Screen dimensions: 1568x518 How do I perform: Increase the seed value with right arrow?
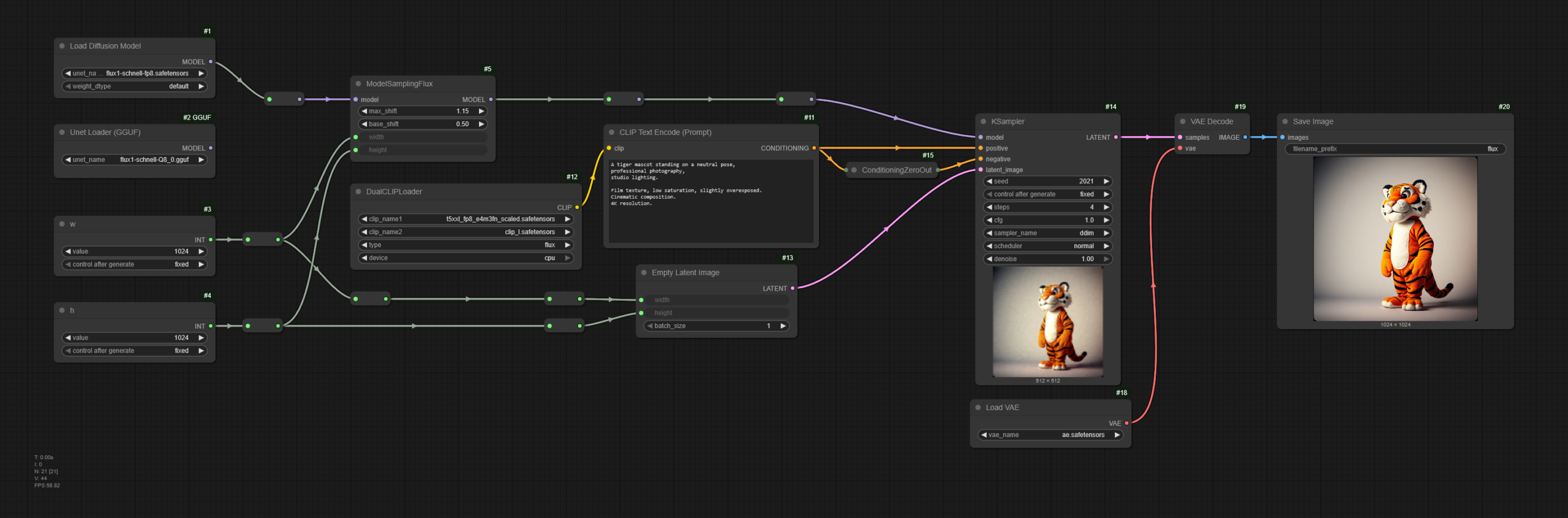pyautogui.click(x=1106, y=181)
